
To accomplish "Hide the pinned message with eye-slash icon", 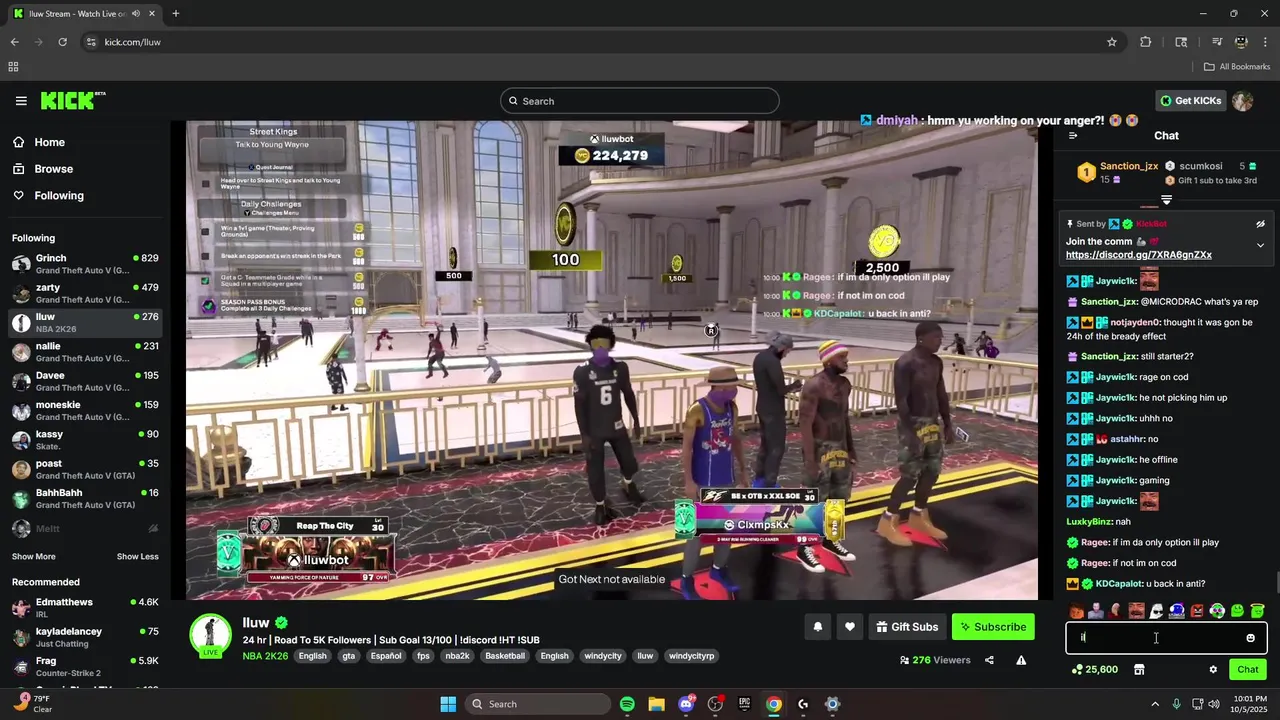I will (x=1260, y=224).
